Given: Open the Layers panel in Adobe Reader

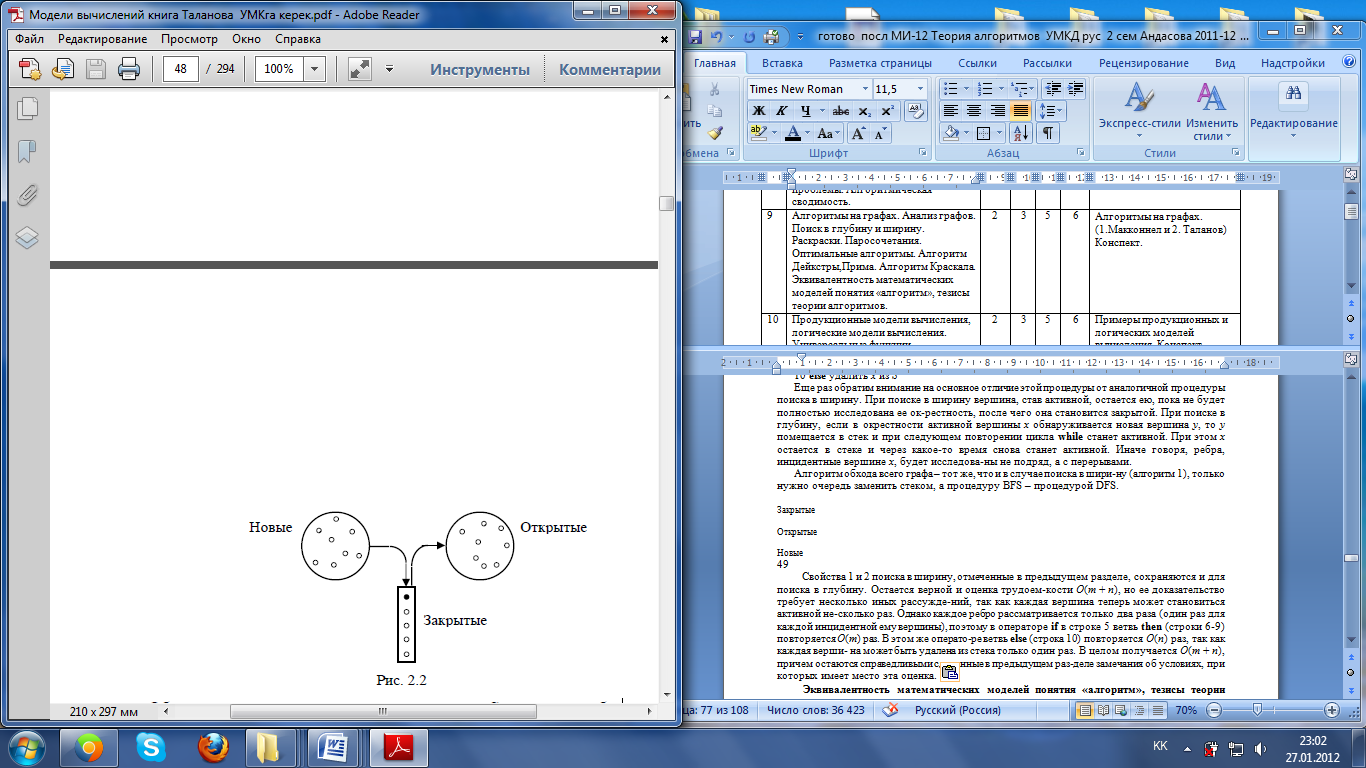Looking at the screenshot, I should pos(27,237).
